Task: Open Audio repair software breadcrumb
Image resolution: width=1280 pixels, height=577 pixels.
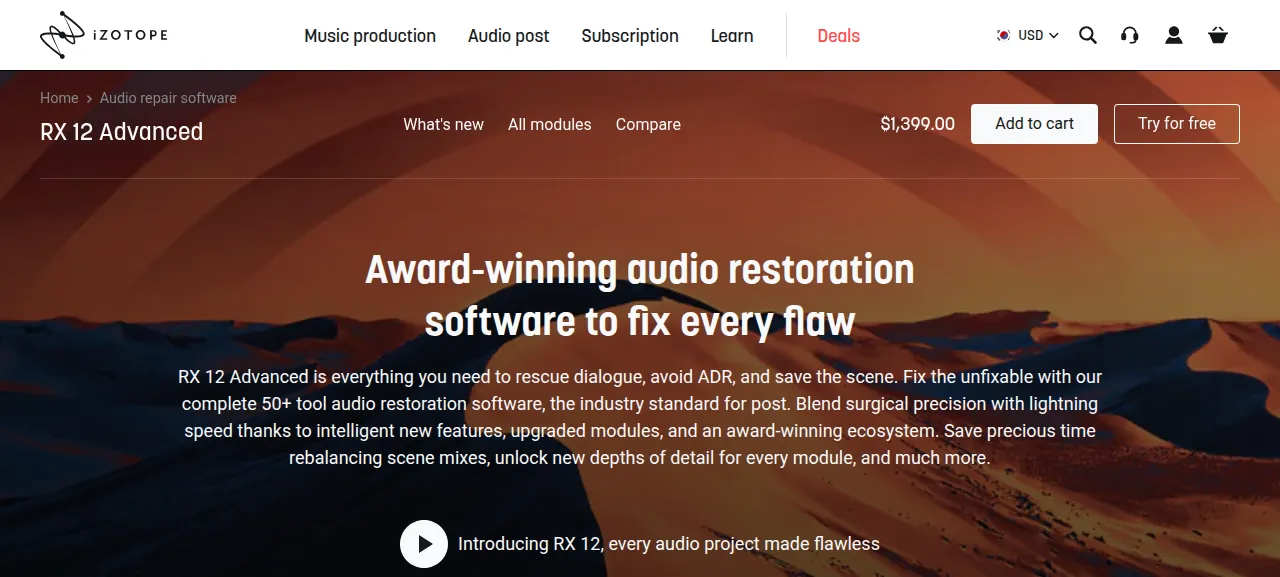Action: pyautogui.click(x=168, y=98)
